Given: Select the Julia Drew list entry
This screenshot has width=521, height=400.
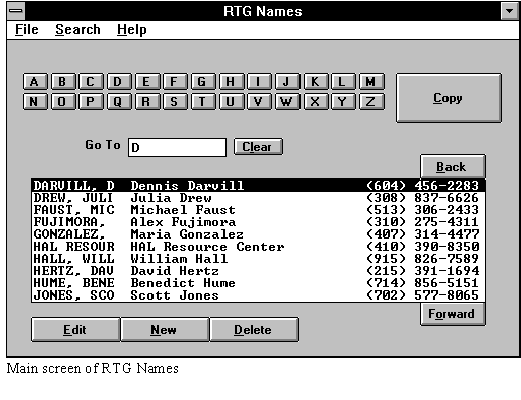Looking at the screenshot, I should pos(258,198).
